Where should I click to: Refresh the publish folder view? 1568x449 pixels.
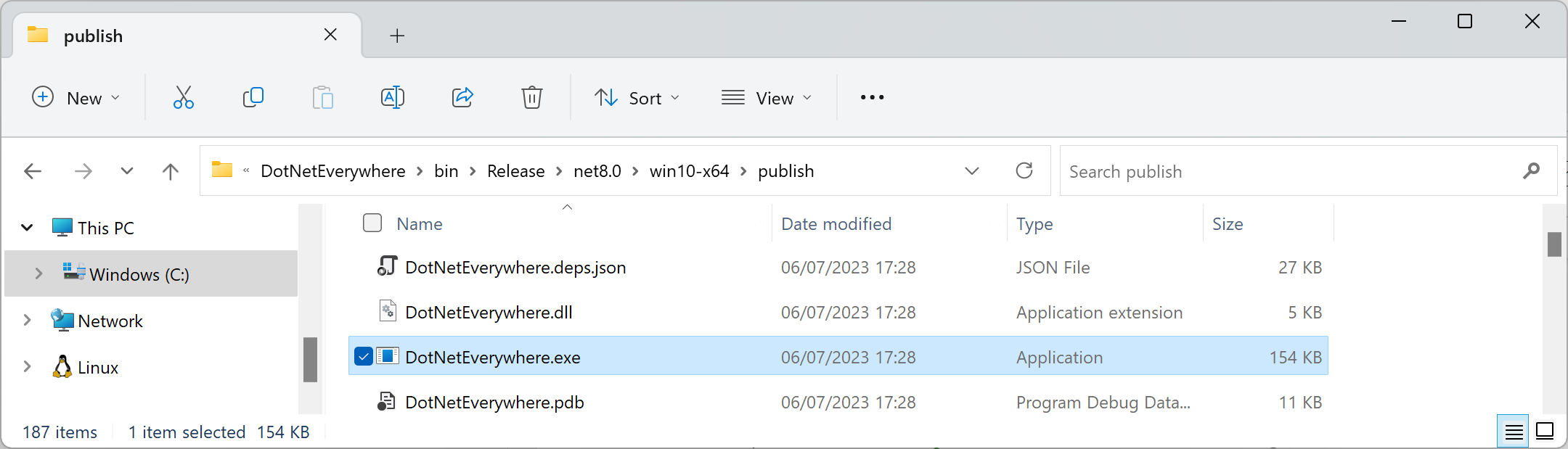click(1024, 170)
